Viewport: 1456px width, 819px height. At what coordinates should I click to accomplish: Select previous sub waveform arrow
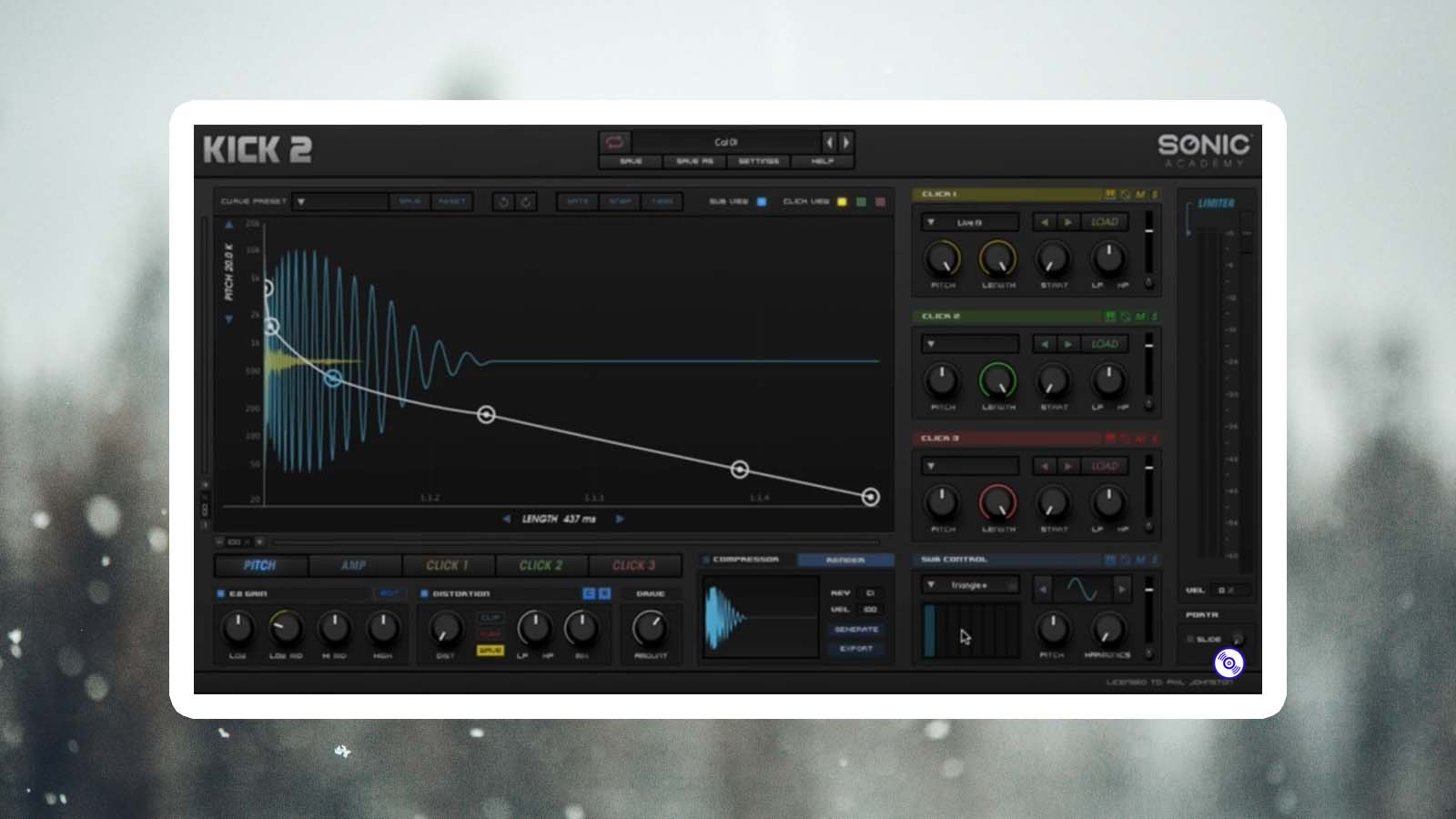[x=1043, y=590]
